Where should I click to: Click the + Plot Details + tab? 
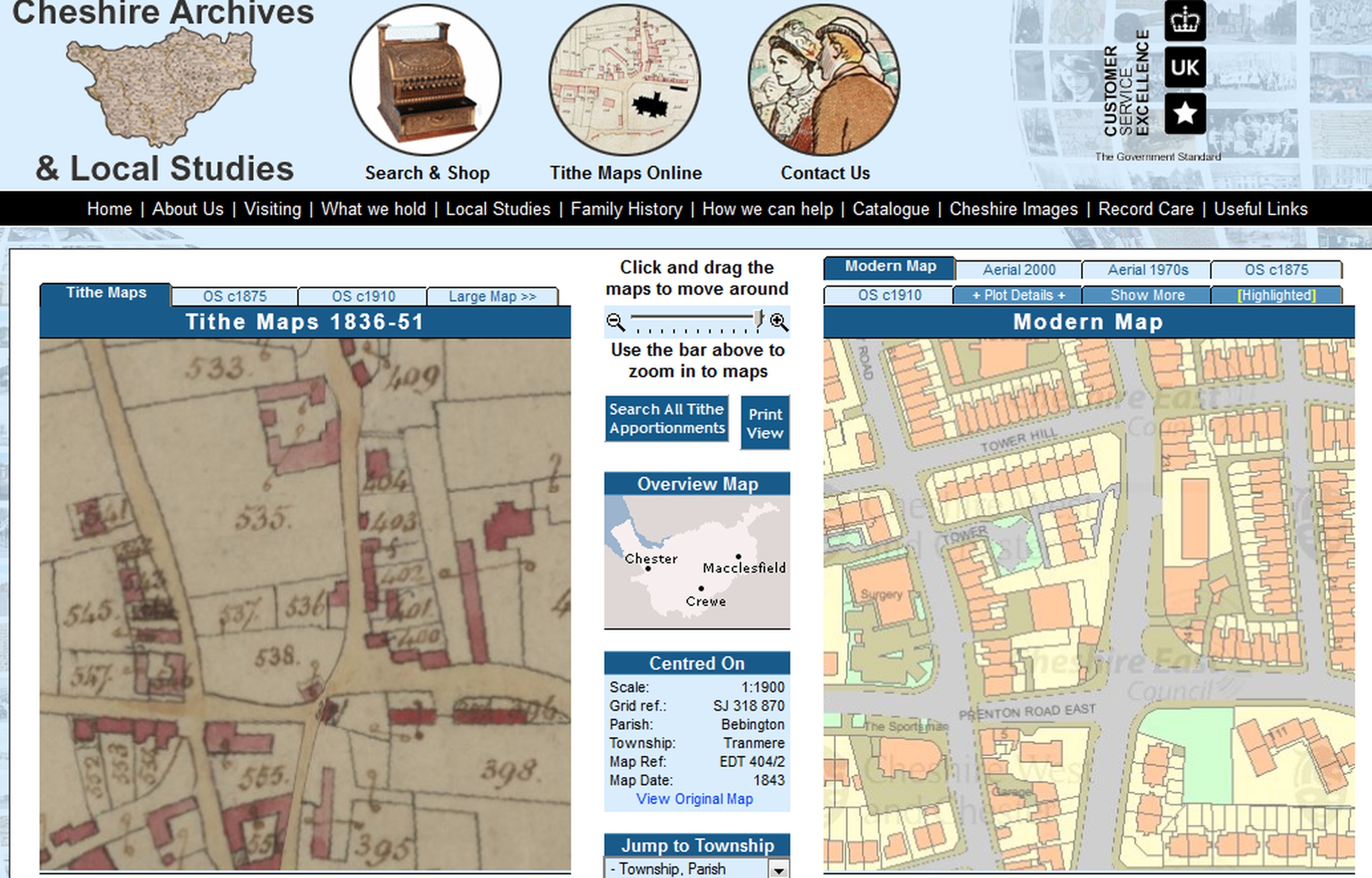tap(1018, 295)
